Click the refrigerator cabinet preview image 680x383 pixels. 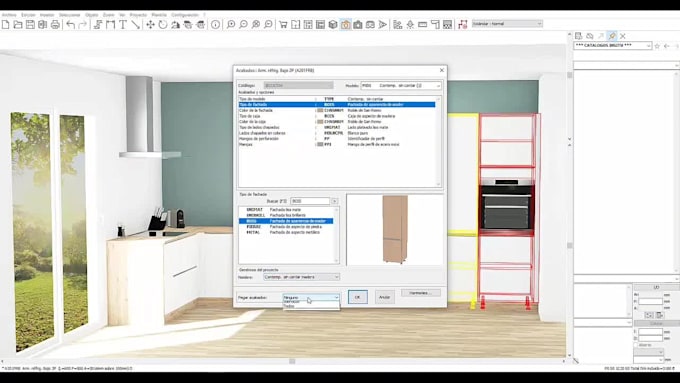pyautogui.click(x=395, y=229)
